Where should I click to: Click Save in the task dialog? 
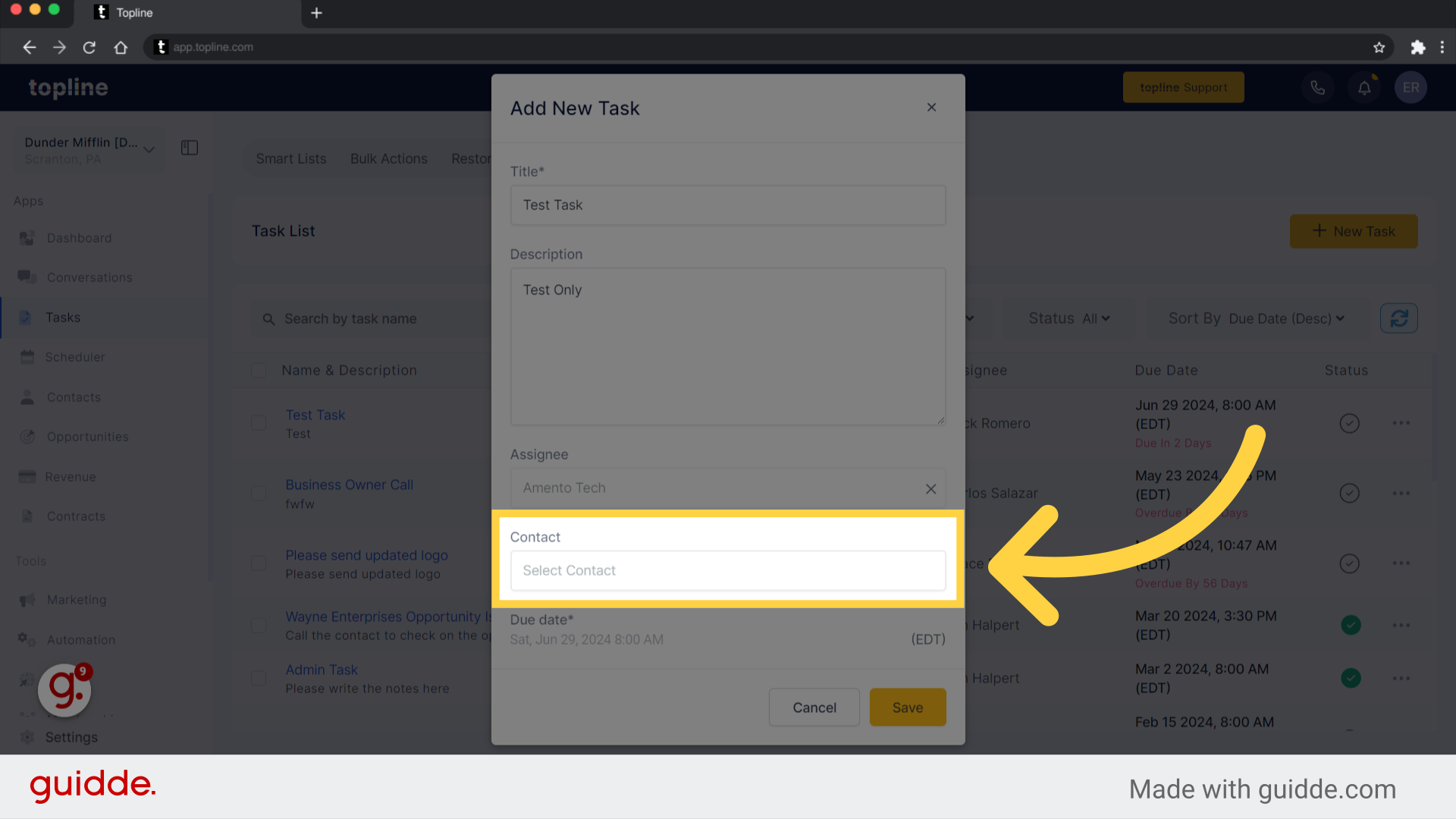908,708
